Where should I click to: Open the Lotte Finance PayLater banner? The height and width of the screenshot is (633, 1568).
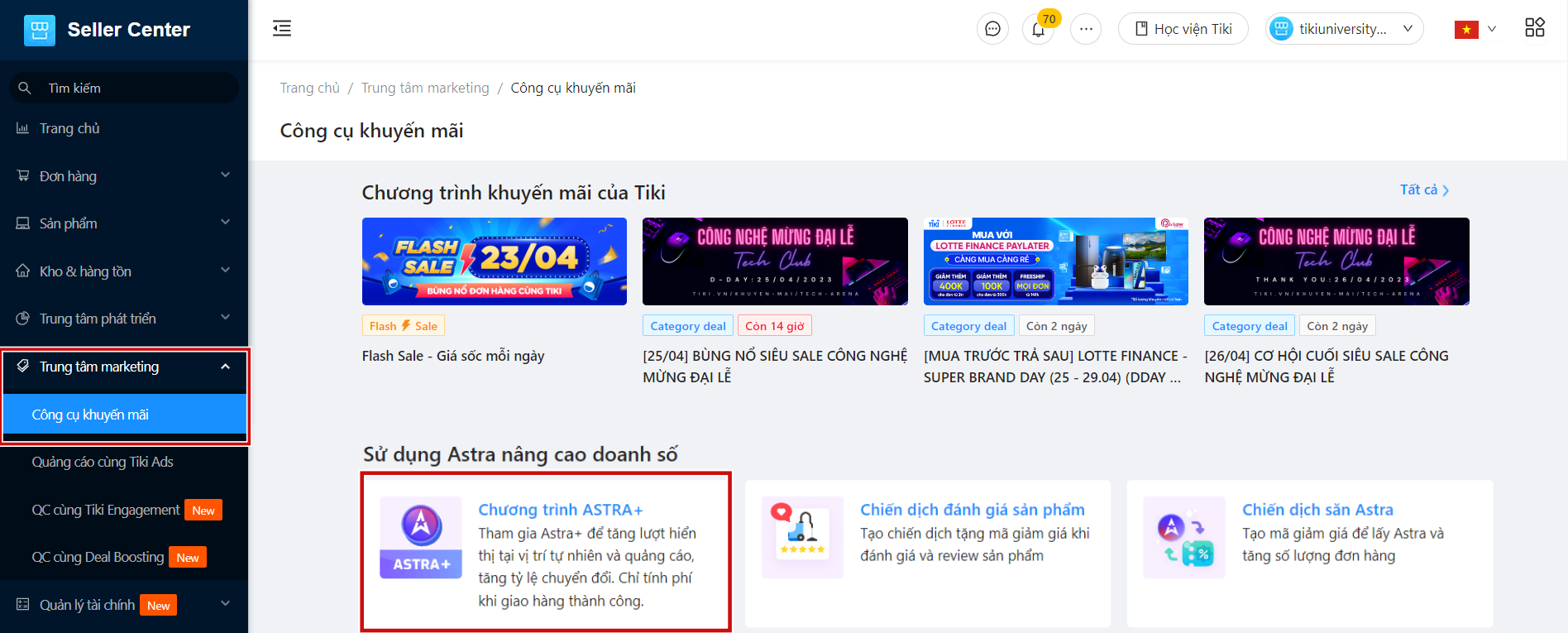(1056, 261)
